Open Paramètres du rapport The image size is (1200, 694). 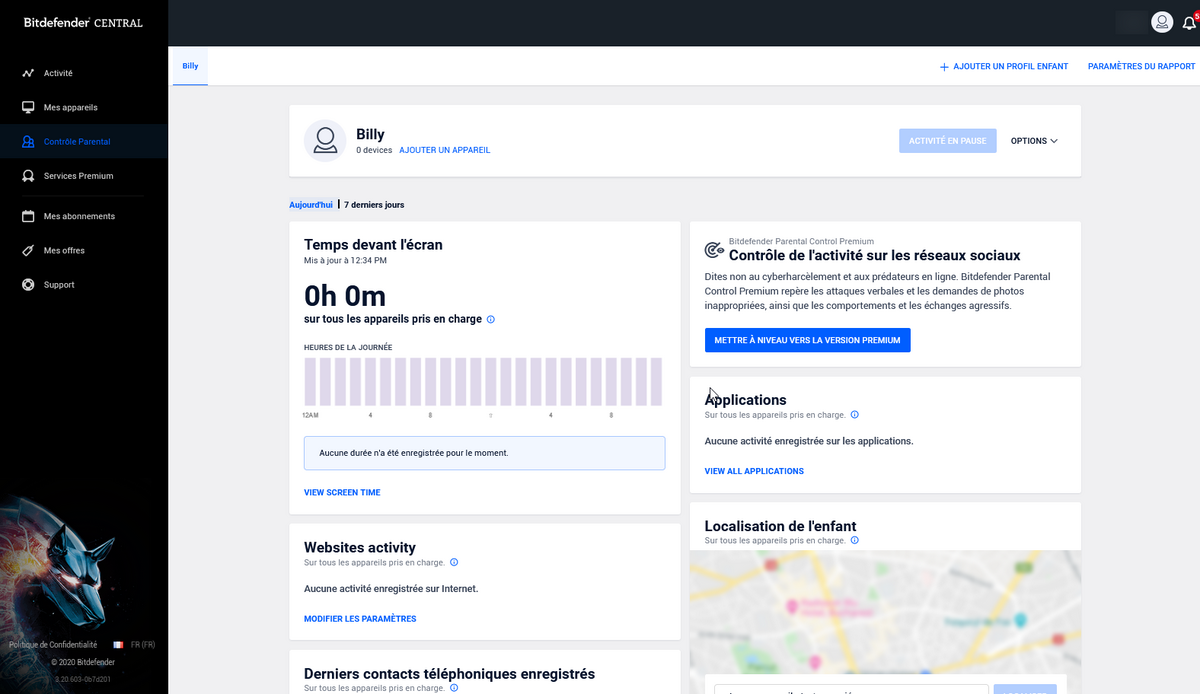pos(1141,67)
